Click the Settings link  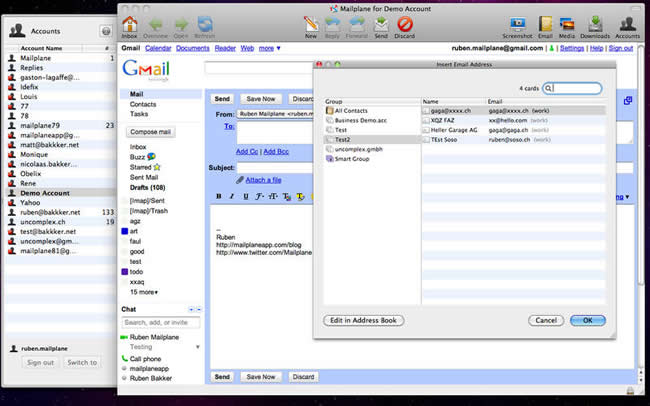coord(572,48)
